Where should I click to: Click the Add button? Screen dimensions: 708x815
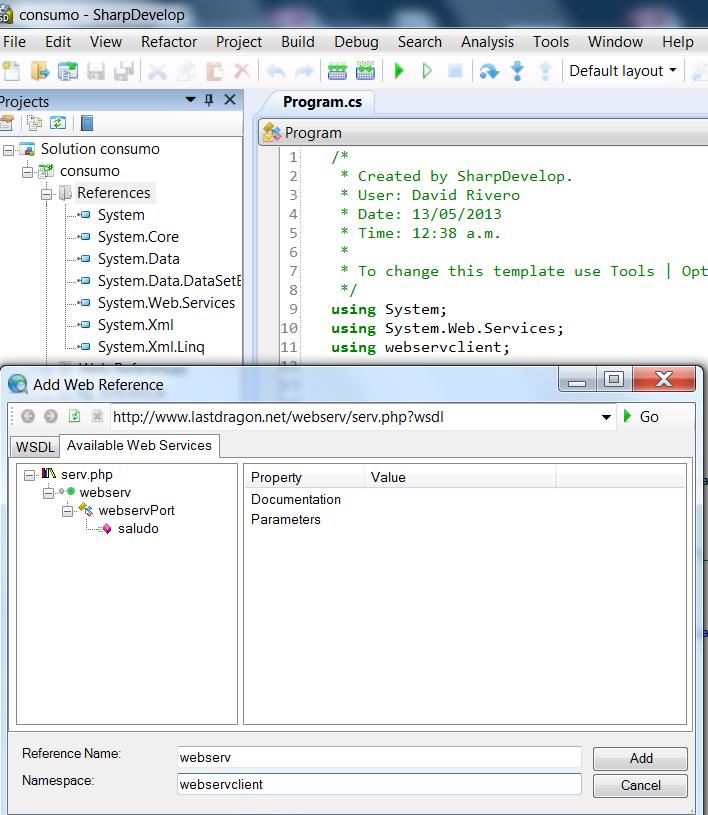640,758
